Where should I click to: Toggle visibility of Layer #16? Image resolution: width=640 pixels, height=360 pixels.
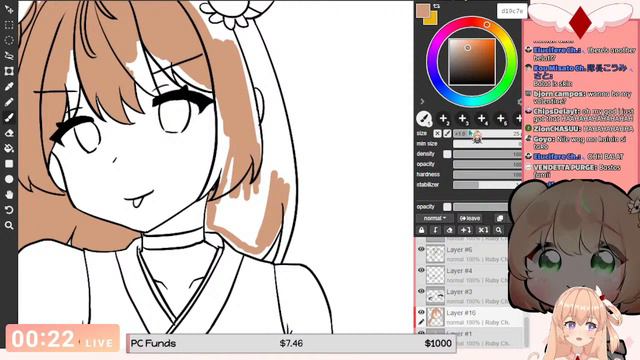click(421, 312)
